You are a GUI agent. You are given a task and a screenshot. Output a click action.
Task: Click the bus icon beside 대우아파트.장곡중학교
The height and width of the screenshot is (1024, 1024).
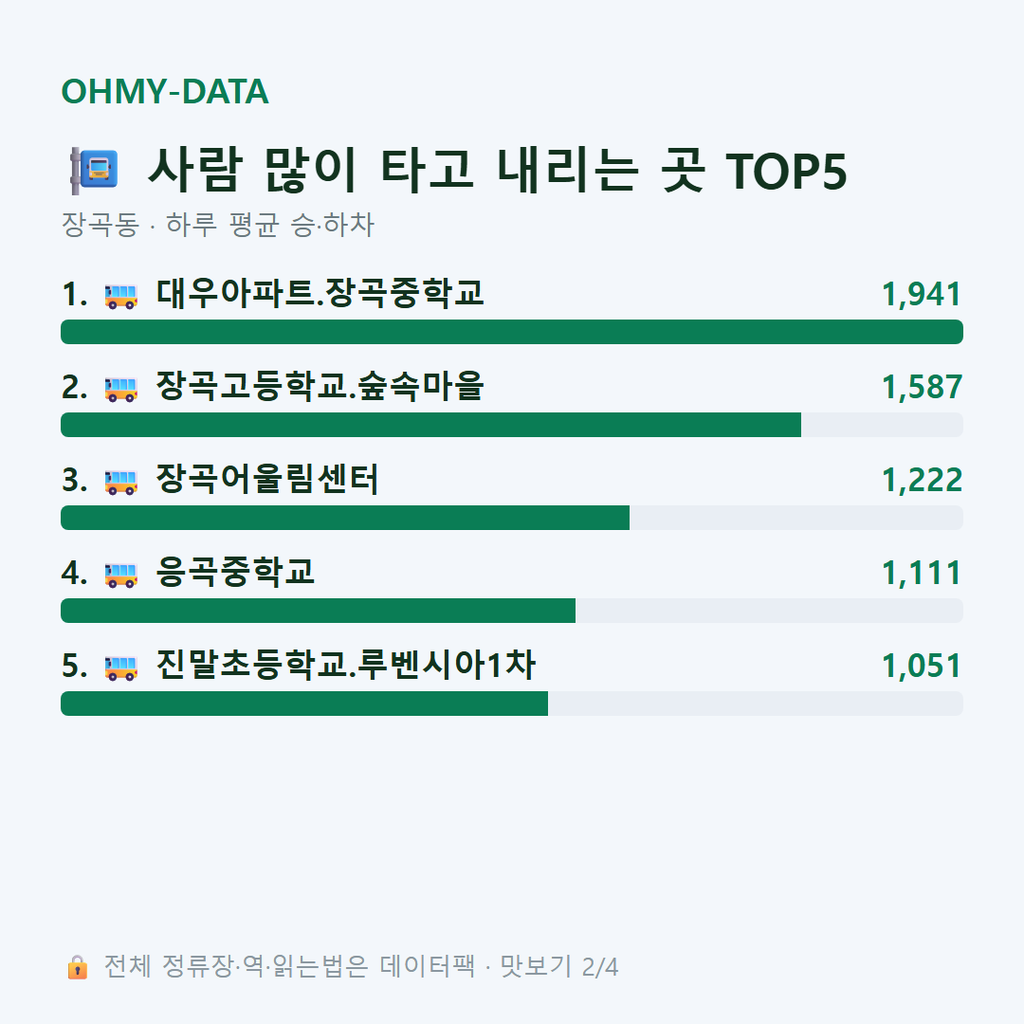pos(121,296)
